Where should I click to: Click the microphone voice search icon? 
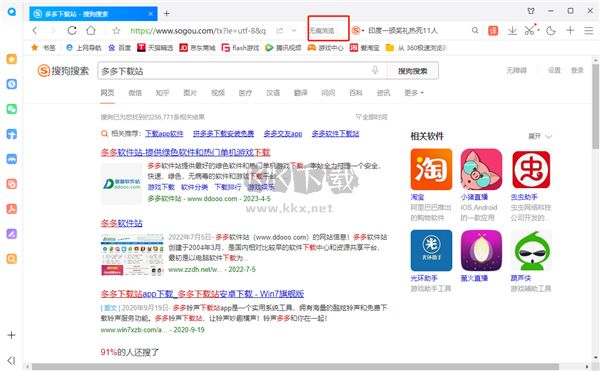tap(375, 70)
